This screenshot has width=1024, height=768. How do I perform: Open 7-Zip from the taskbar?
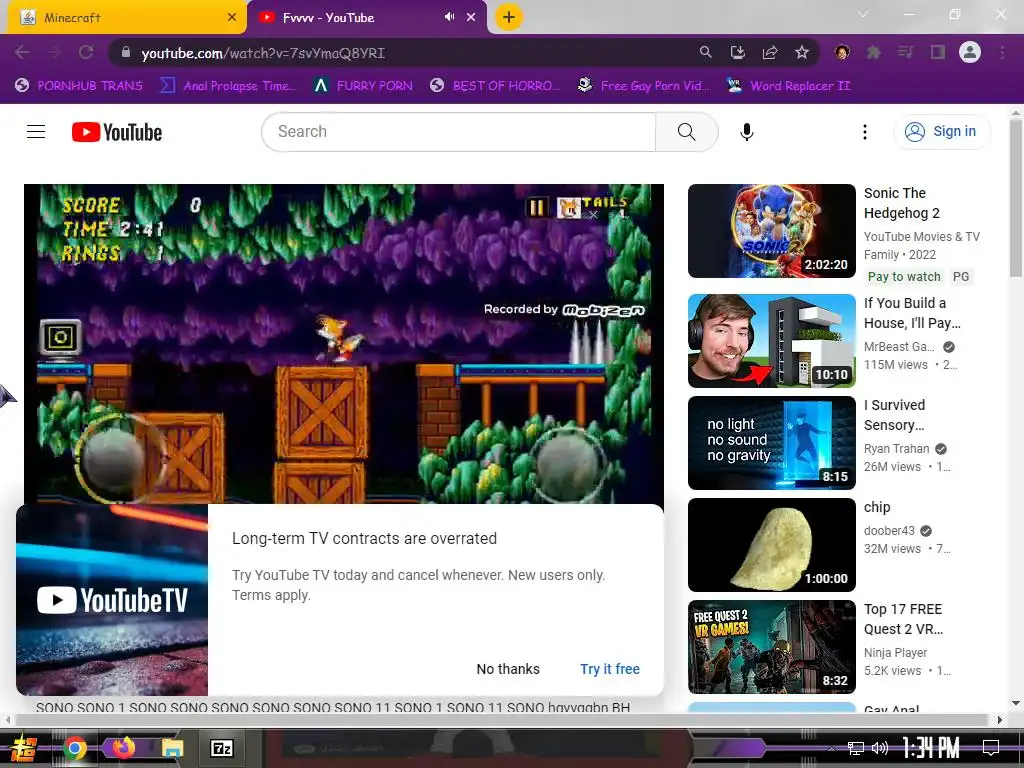[221, 748]
